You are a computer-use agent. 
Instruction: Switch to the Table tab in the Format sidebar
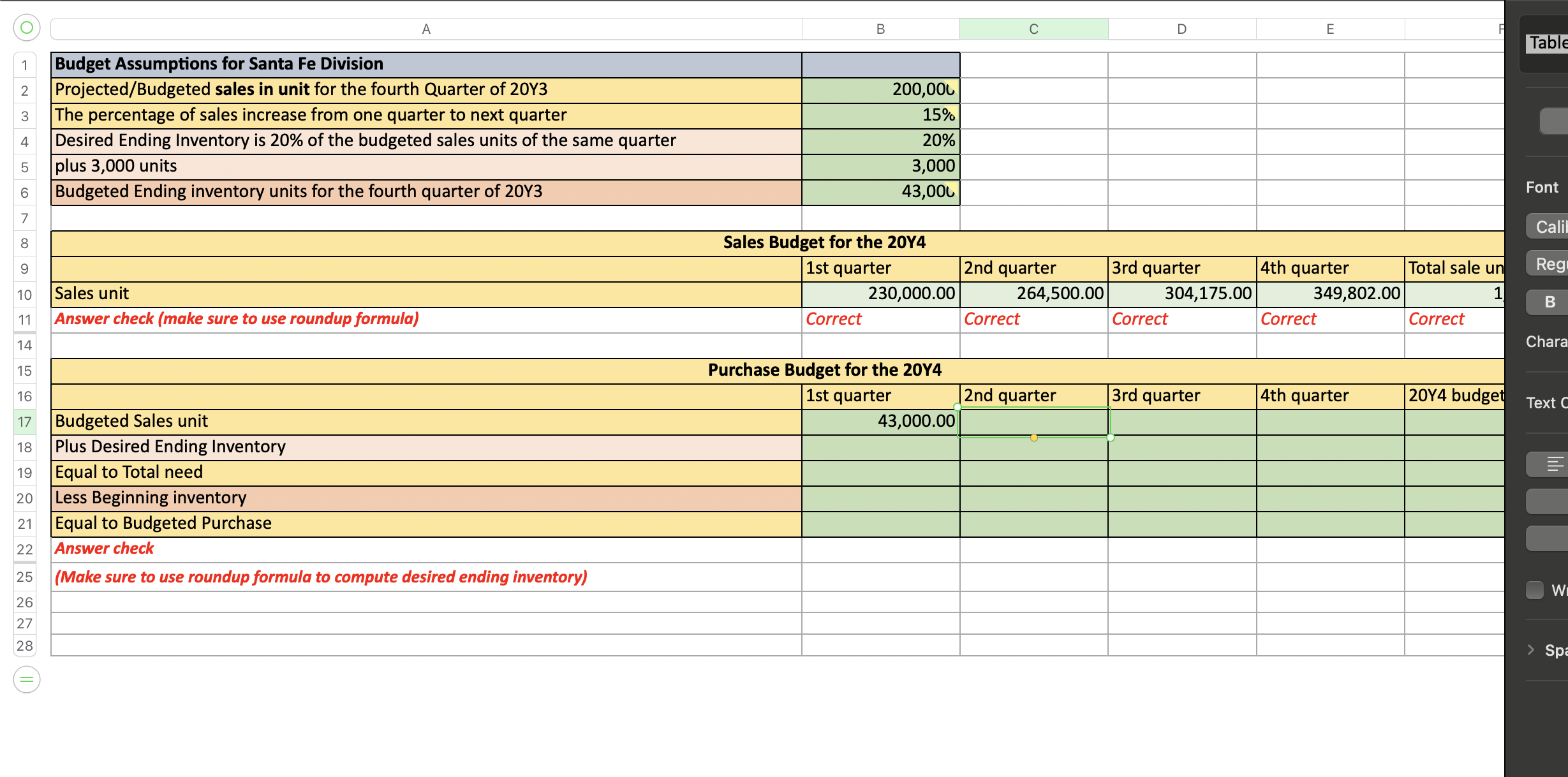(1546, 42)
